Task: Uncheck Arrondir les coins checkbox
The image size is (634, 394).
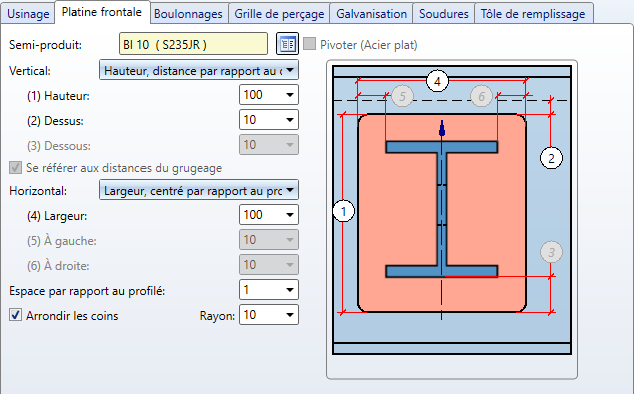Action: [x=15, y=315]
